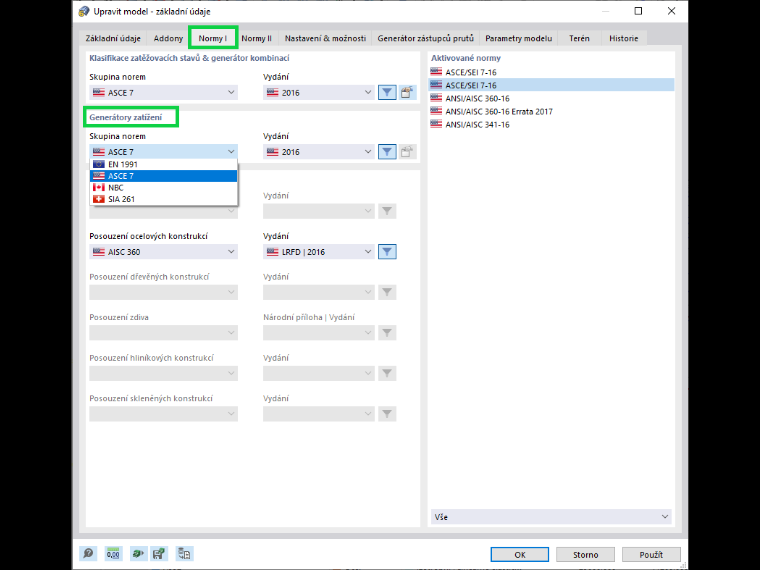Open Klasifikace Vydání 2016 dropdown
The width and height of the screenshot is (760, 570).
pyautogui.click(x=319, y=92)
